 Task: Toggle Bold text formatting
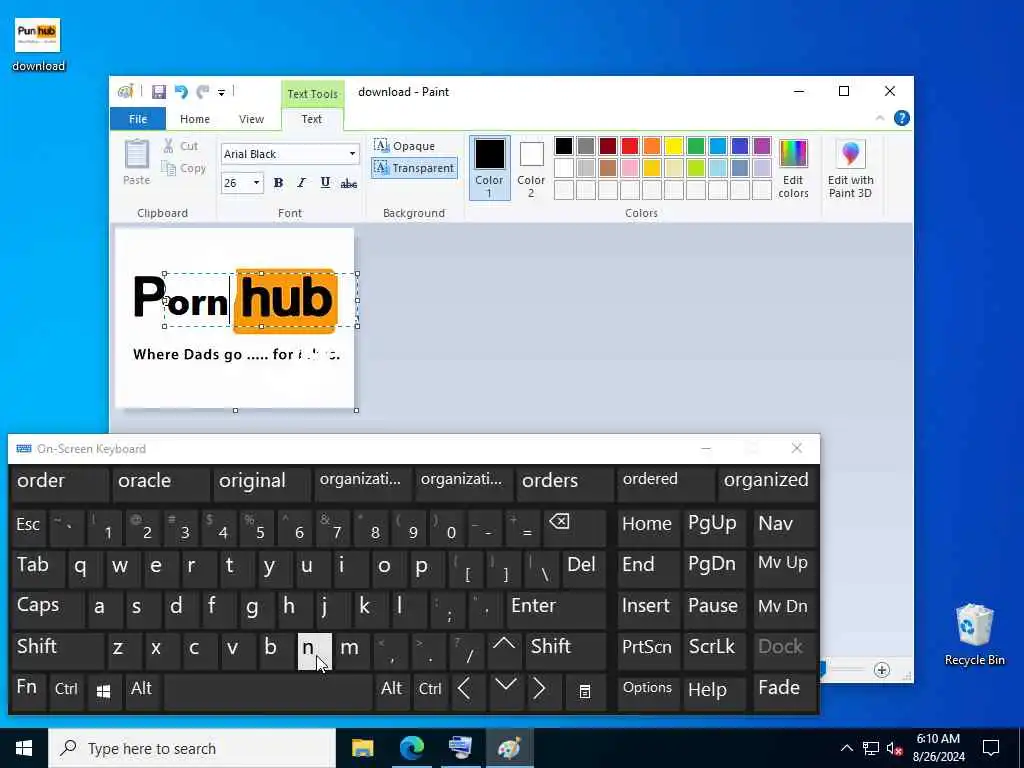pos(278,183)
